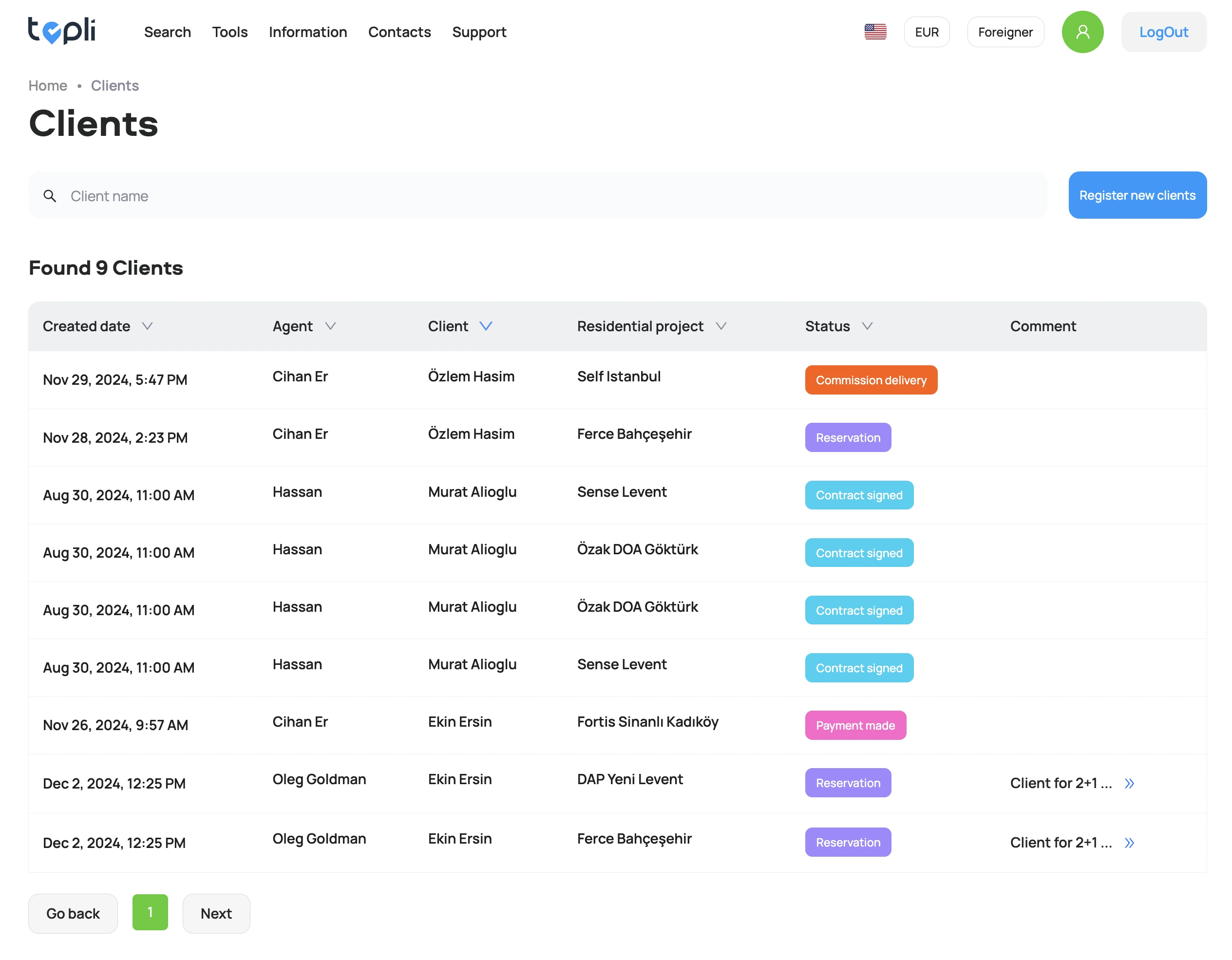This screenshot has width=1232, height=960.
Task: Toggle the EUR currency selector
Action: pos(926,32)
